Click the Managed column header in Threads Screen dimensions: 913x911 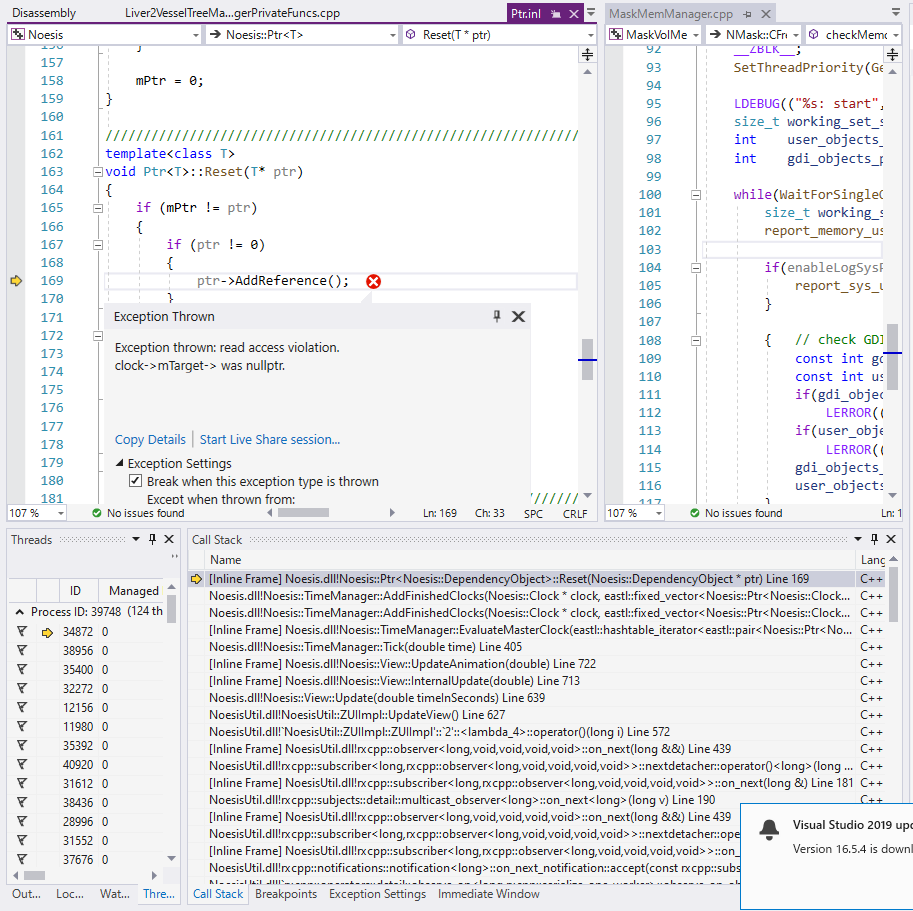(x=133, y=591)
